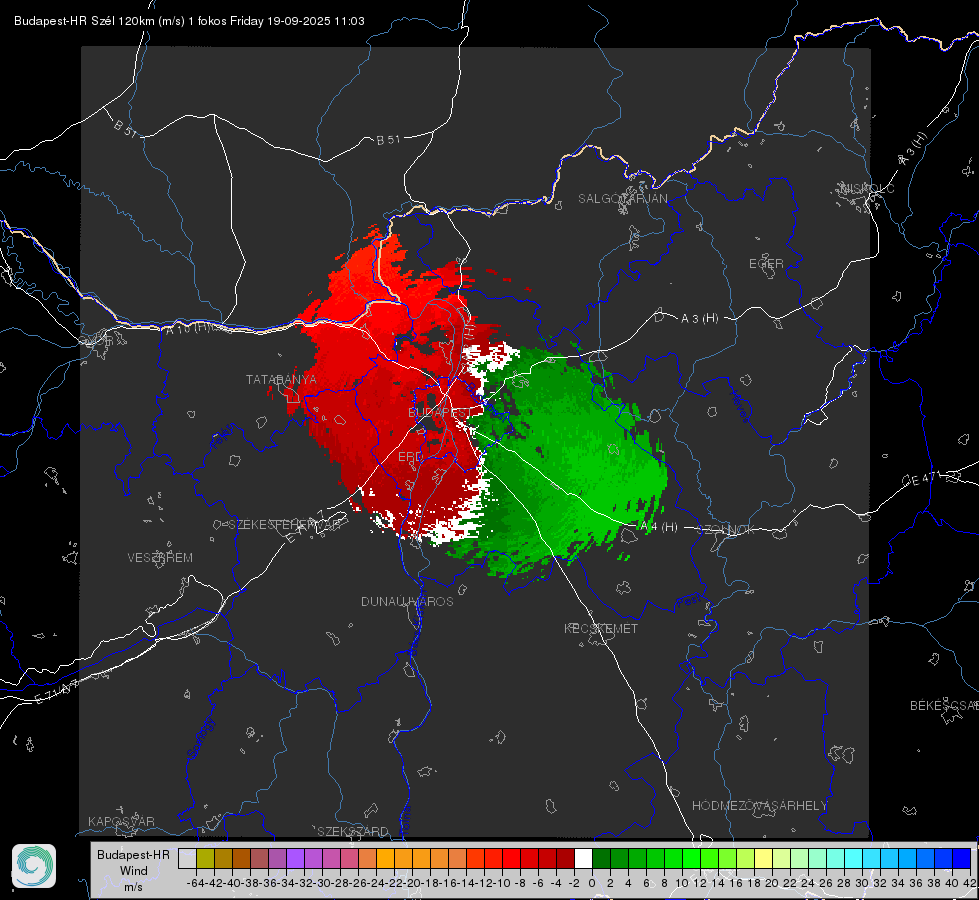Pick the purple swatch above -34
The width and height of the screenshot is (979, 900).
[x=295, y=858]
